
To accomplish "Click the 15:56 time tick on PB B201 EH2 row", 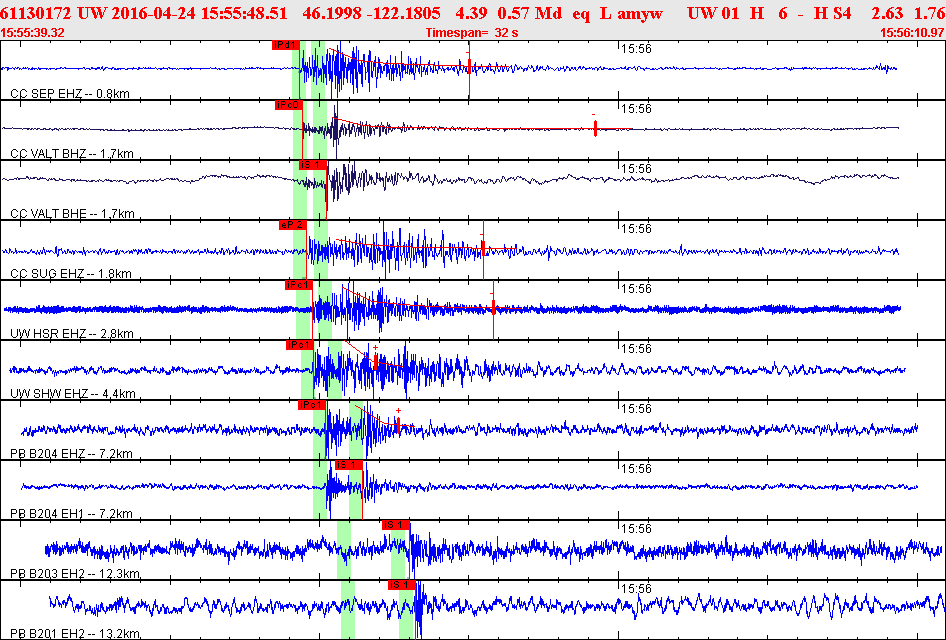I will (637, 589).
